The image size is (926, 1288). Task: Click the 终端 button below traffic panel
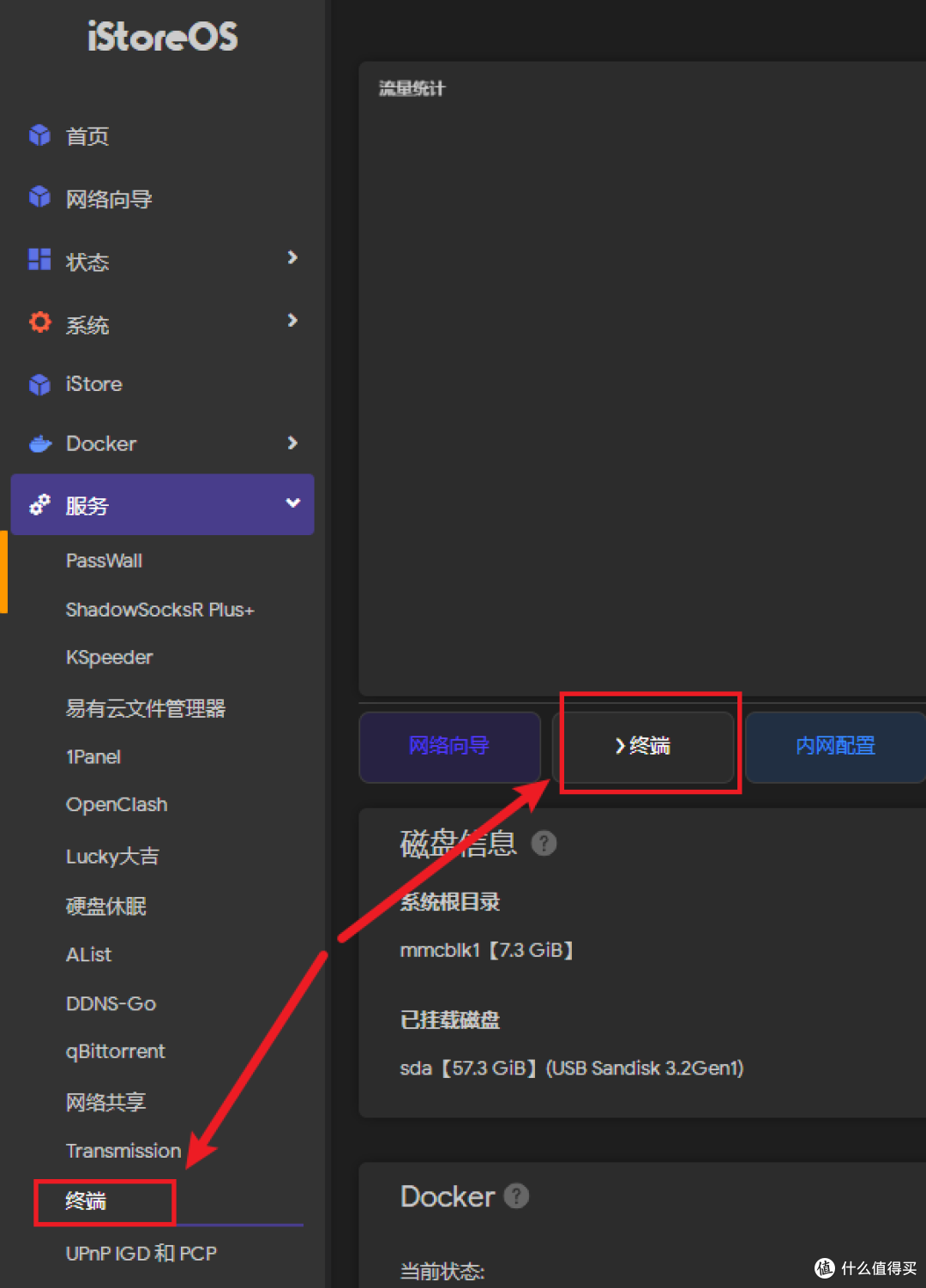[x=643, y=746]
